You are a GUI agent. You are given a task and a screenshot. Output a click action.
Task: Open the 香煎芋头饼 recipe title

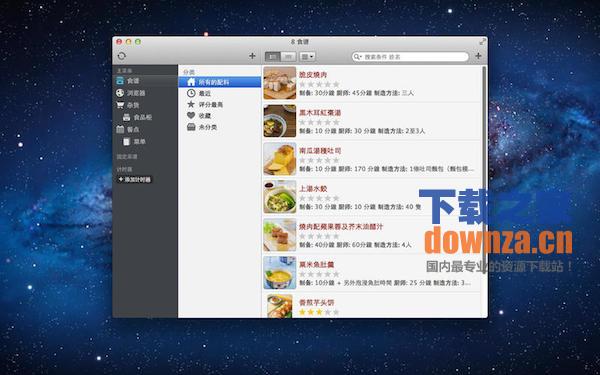(x=316, y=302)
